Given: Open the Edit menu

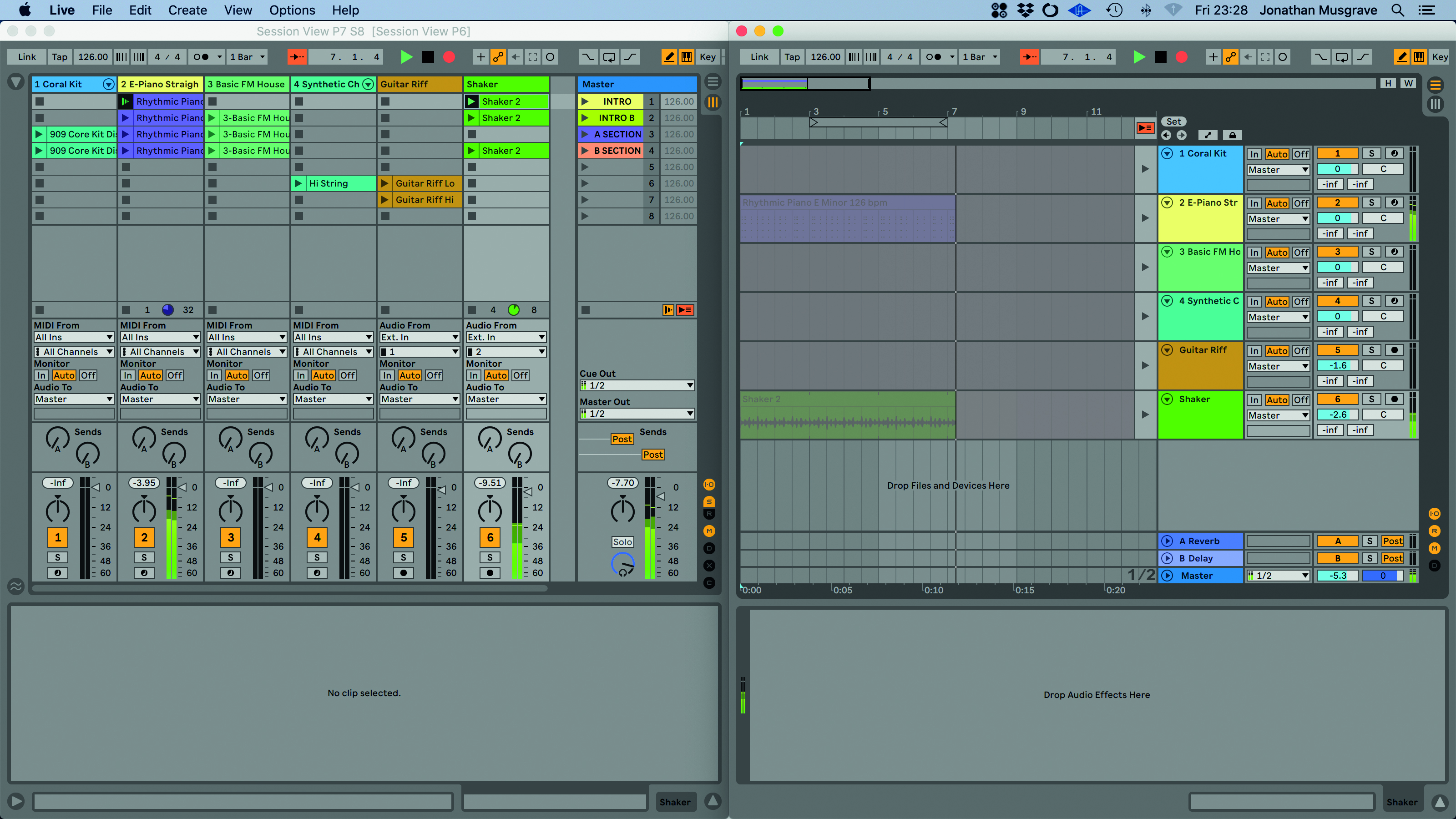Looking at the screenshot, I should click(140, 10).
